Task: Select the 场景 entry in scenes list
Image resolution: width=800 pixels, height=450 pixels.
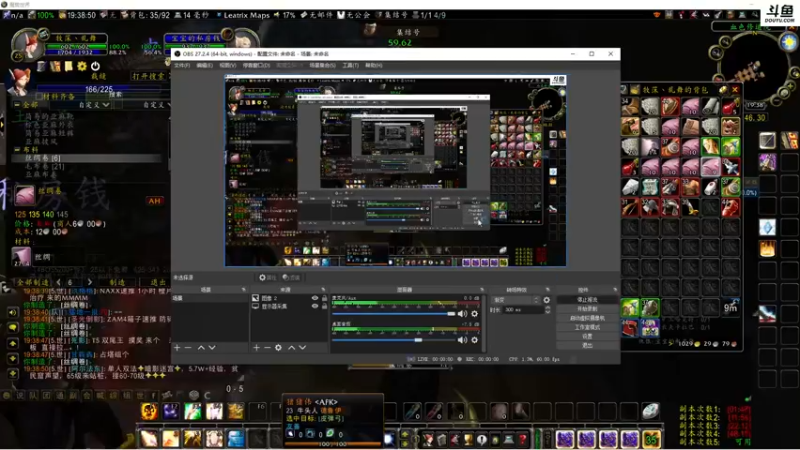Action: [x=210, y=298]
